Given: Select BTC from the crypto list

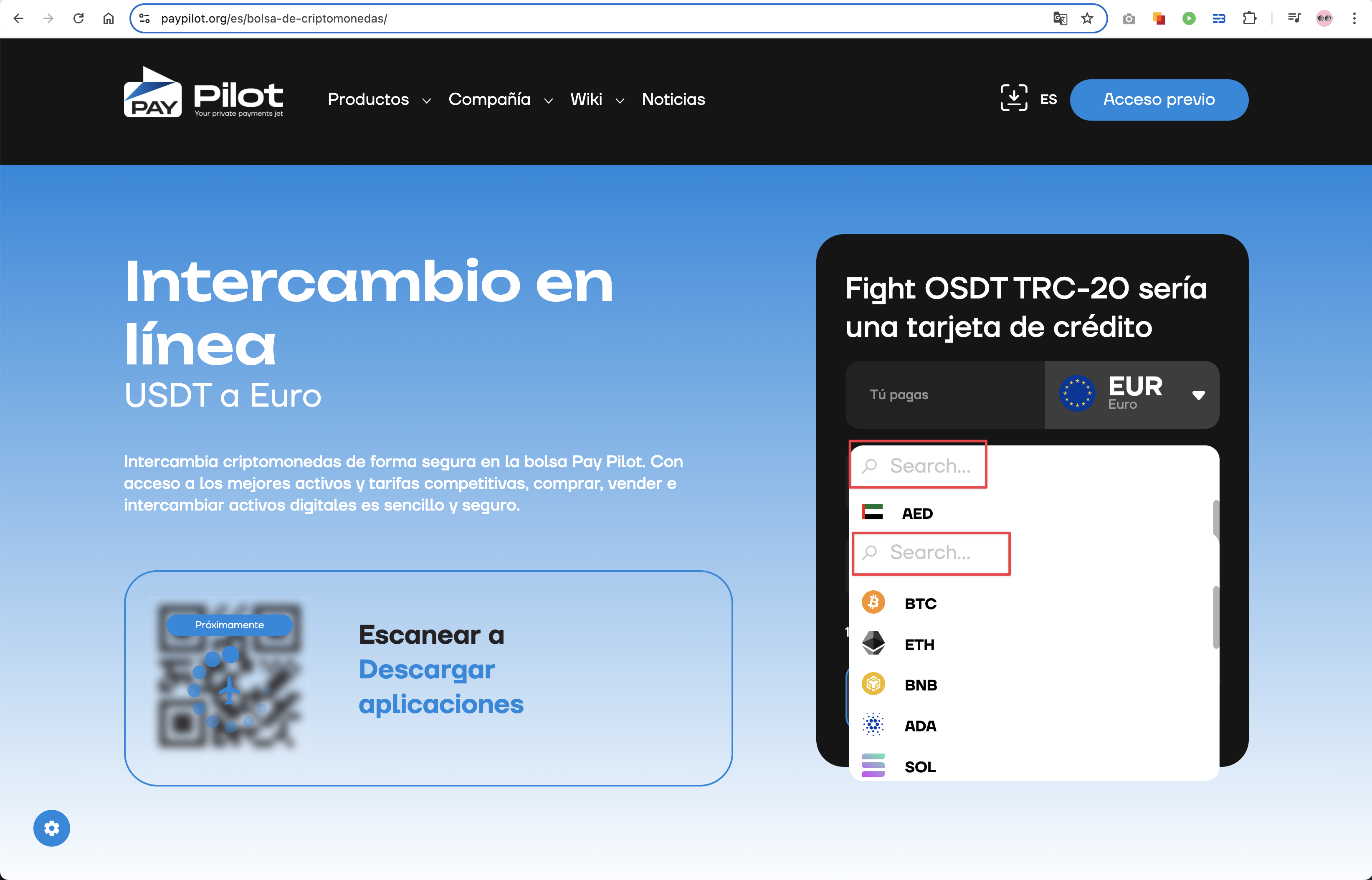Looking at the screenshot, I should [x=920, y=603].
